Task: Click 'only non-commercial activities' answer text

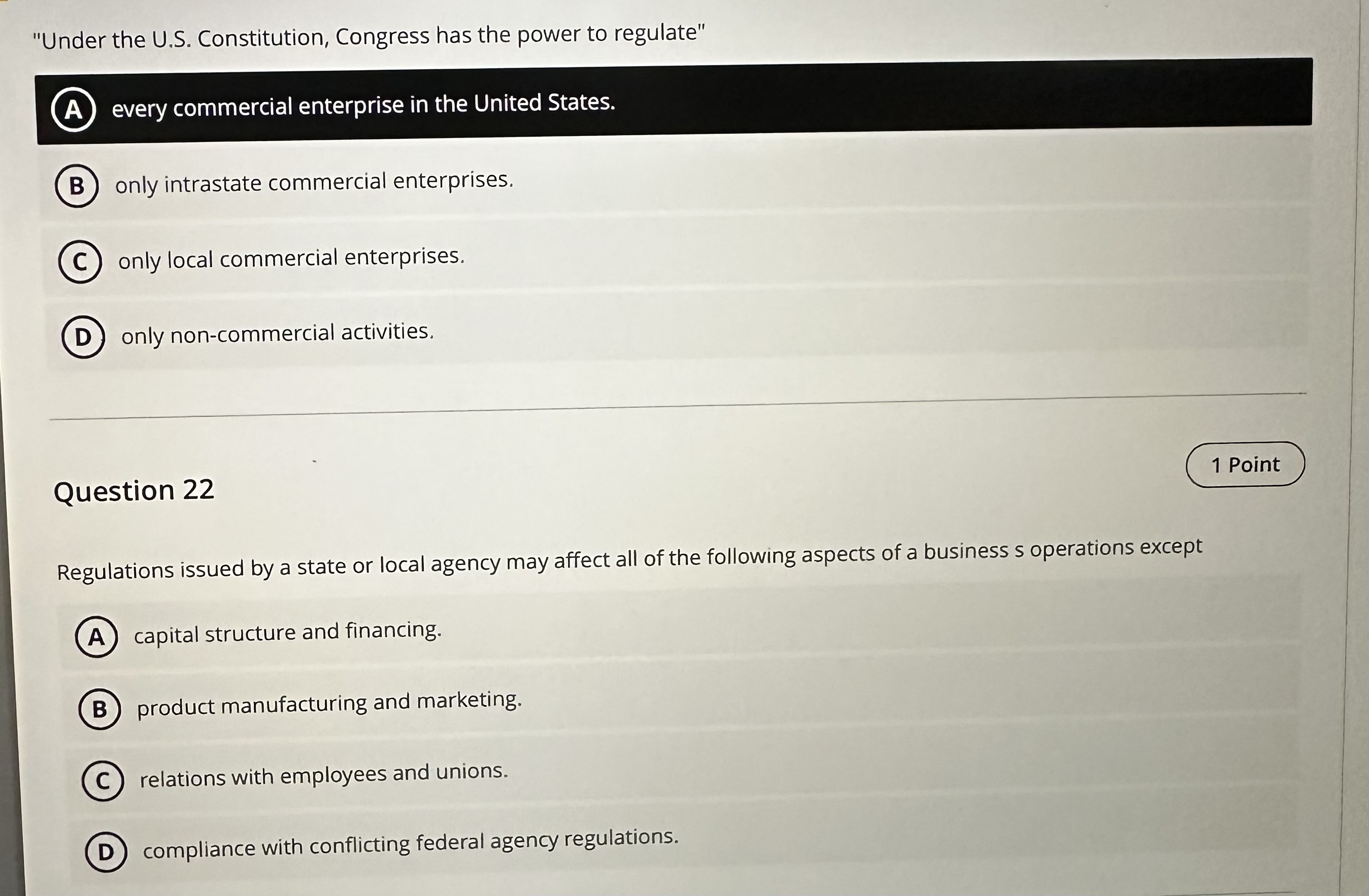Action: click(x=277, y=334)
